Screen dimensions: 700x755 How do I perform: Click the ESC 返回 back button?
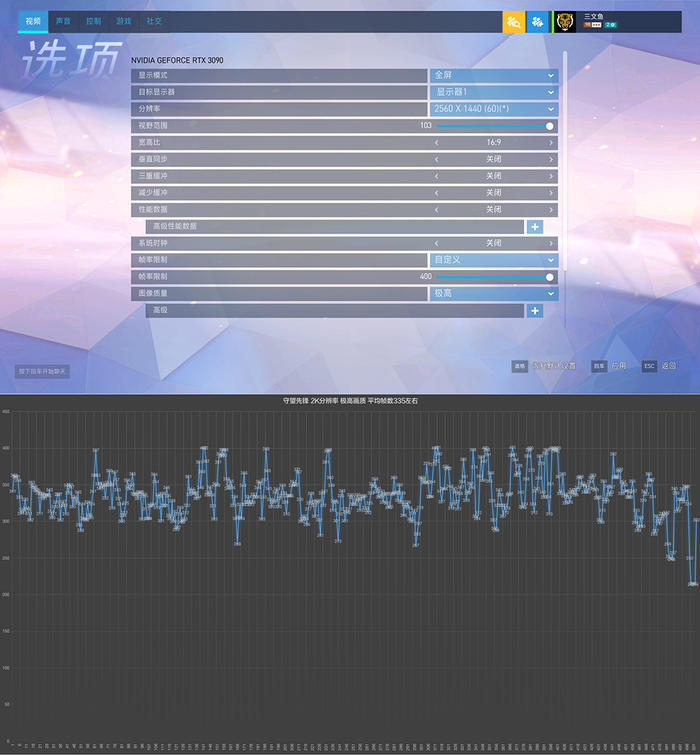(x=660, y=366)
